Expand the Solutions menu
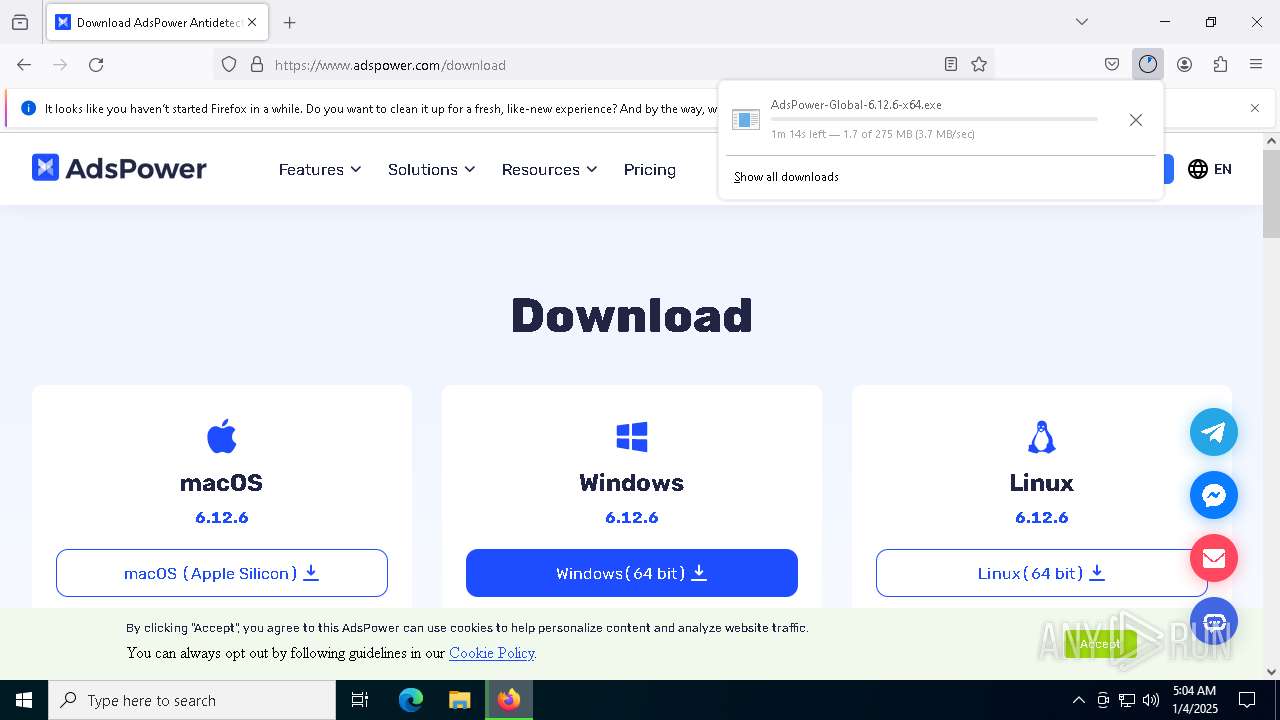This screenshot has height=720, width=1280. 432,169
